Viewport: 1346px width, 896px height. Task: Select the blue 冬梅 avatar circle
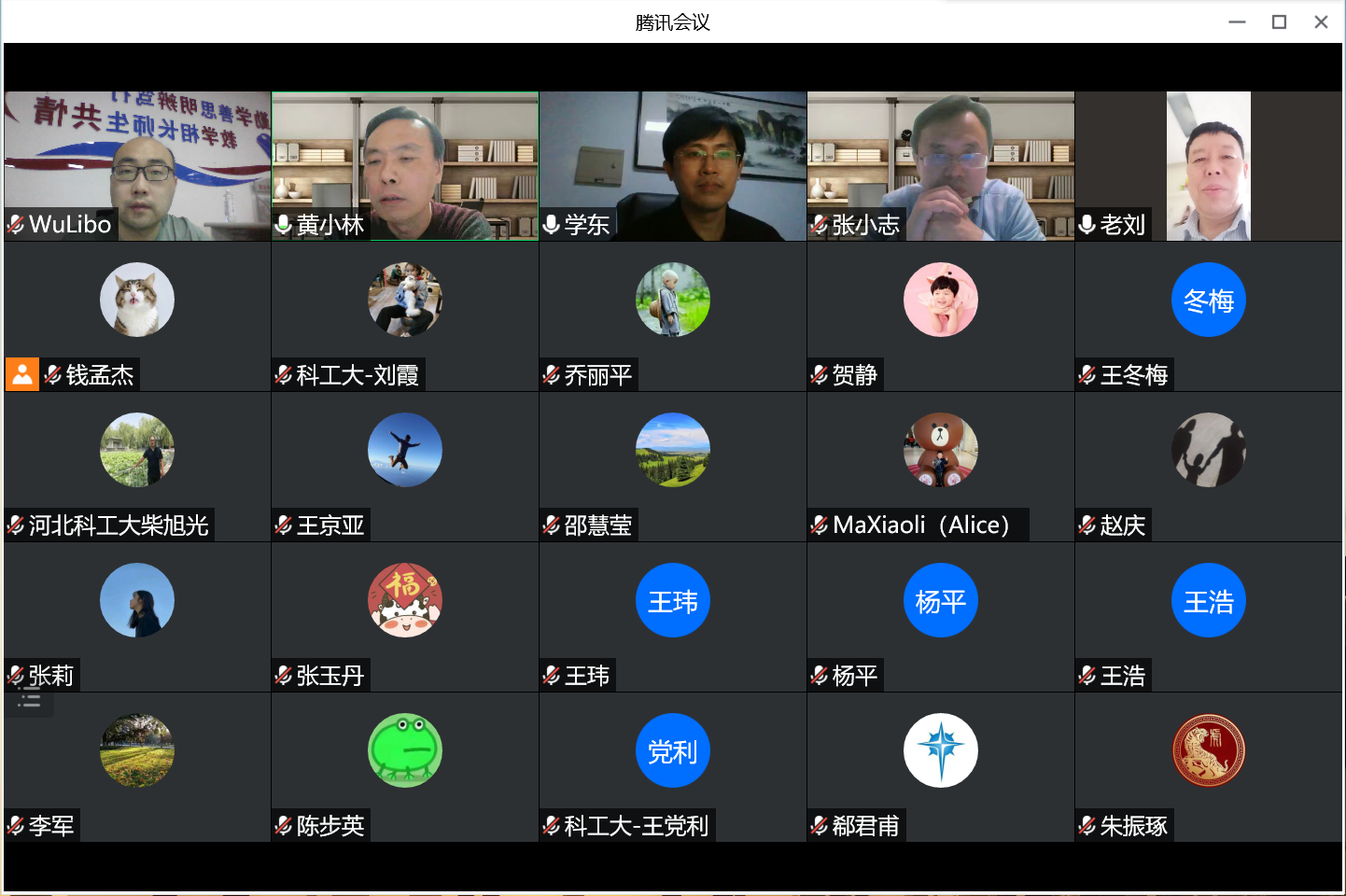click(1208, 300)
